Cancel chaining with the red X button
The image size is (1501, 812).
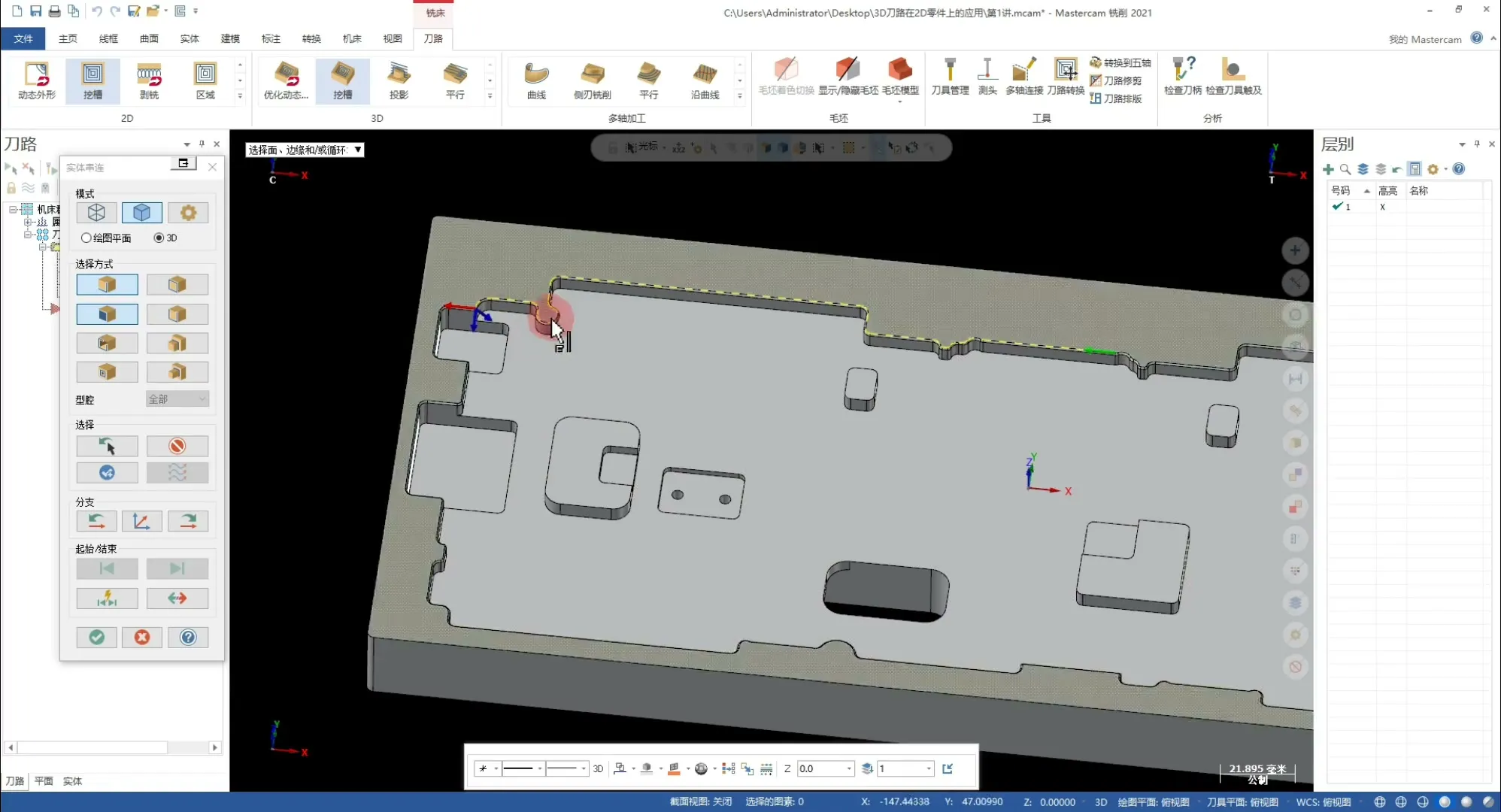click(142, 638)
